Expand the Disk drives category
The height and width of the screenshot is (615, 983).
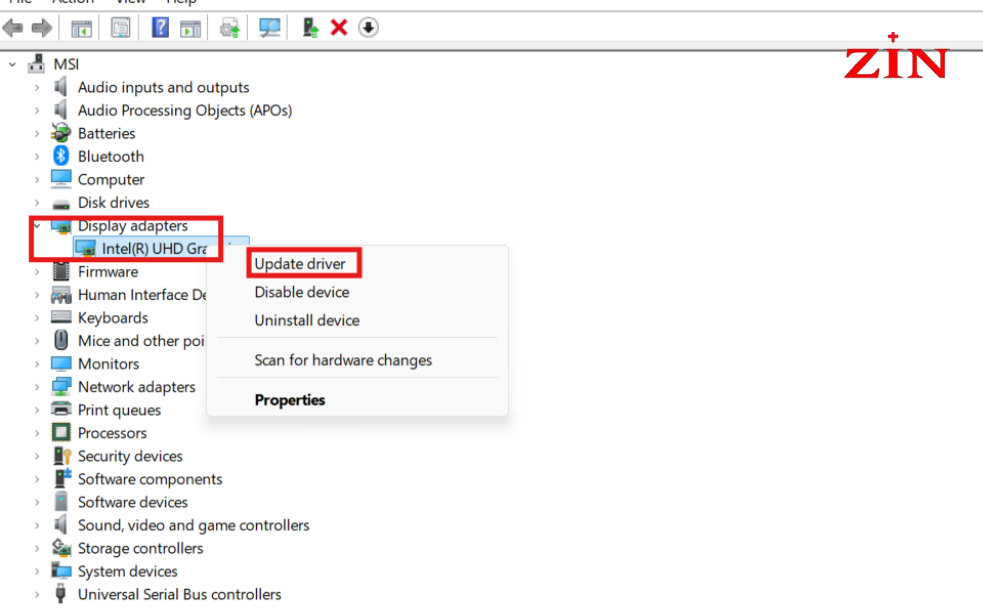(x=37, y=202)
